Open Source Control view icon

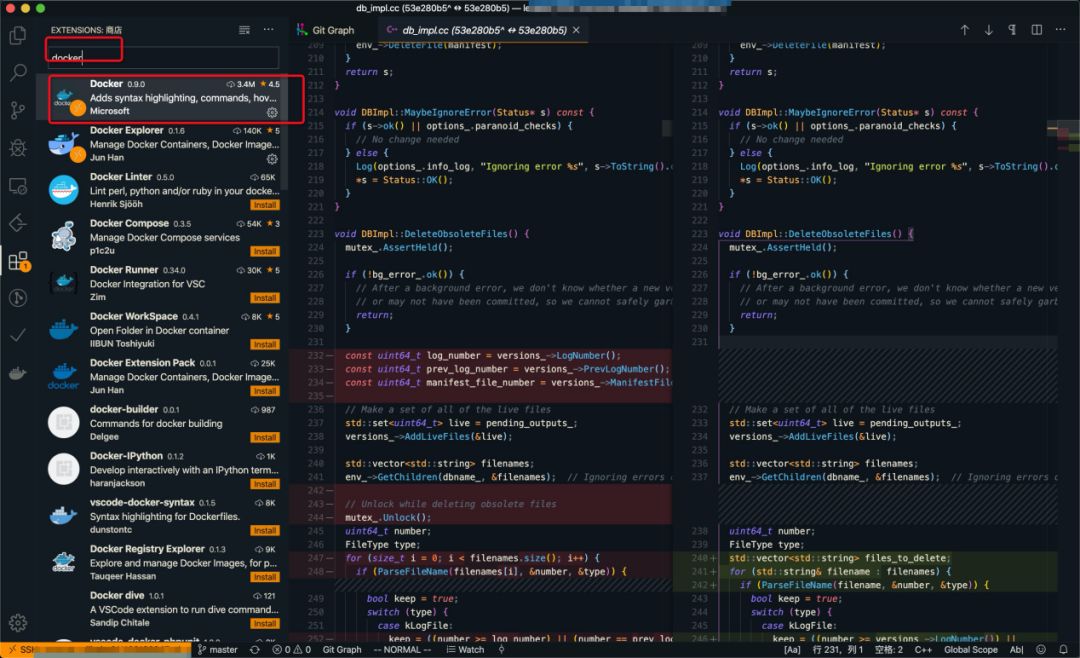coord(18,110)
